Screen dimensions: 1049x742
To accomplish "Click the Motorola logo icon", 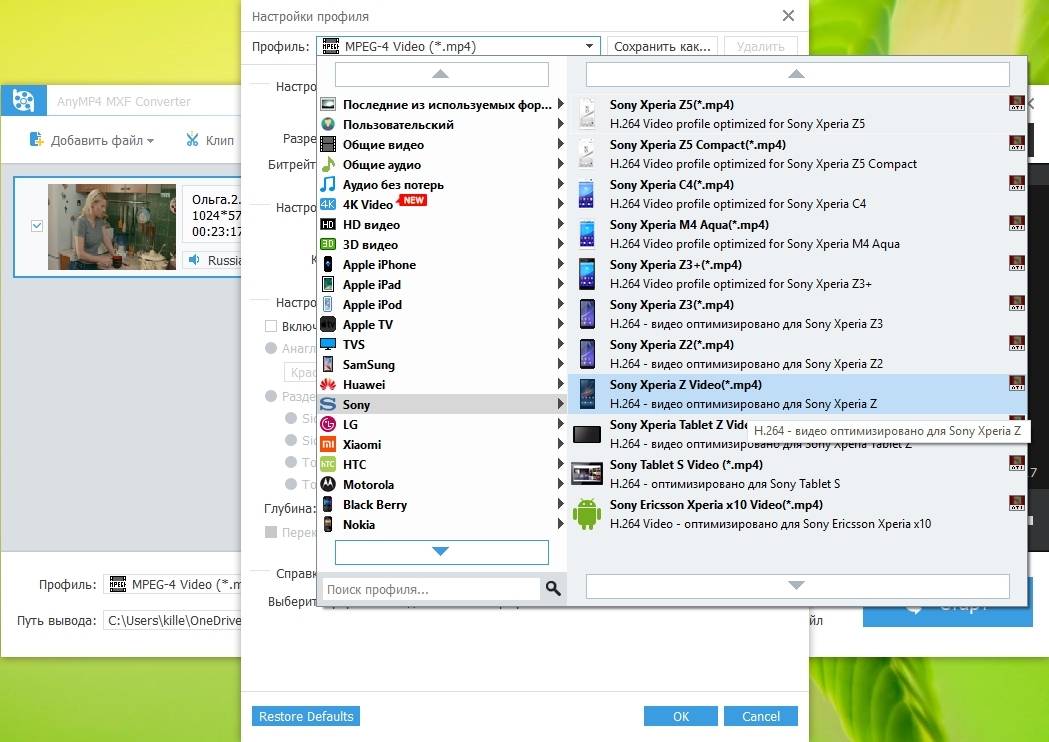I will pyautogui.click(x=328, y=484).
